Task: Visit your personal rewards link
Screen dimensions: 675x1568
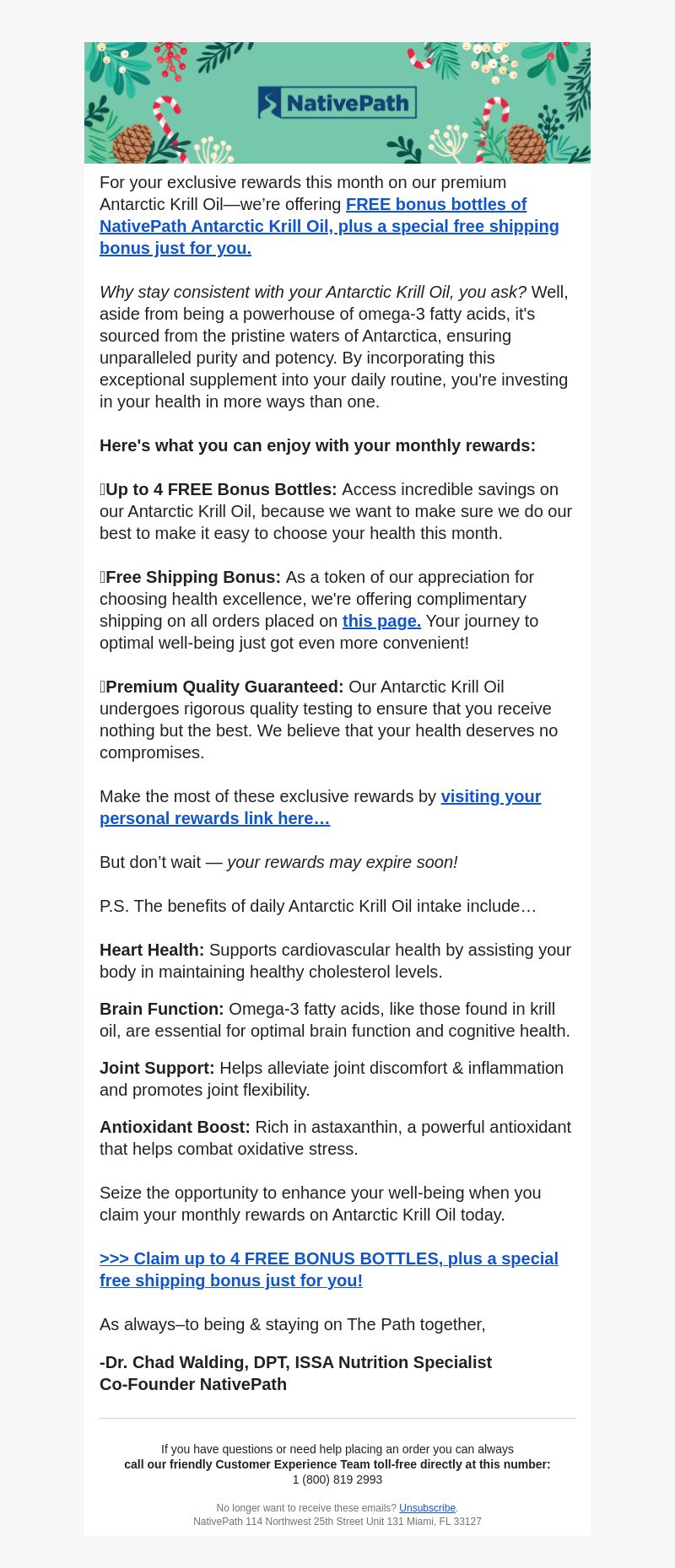Action: 321,807
